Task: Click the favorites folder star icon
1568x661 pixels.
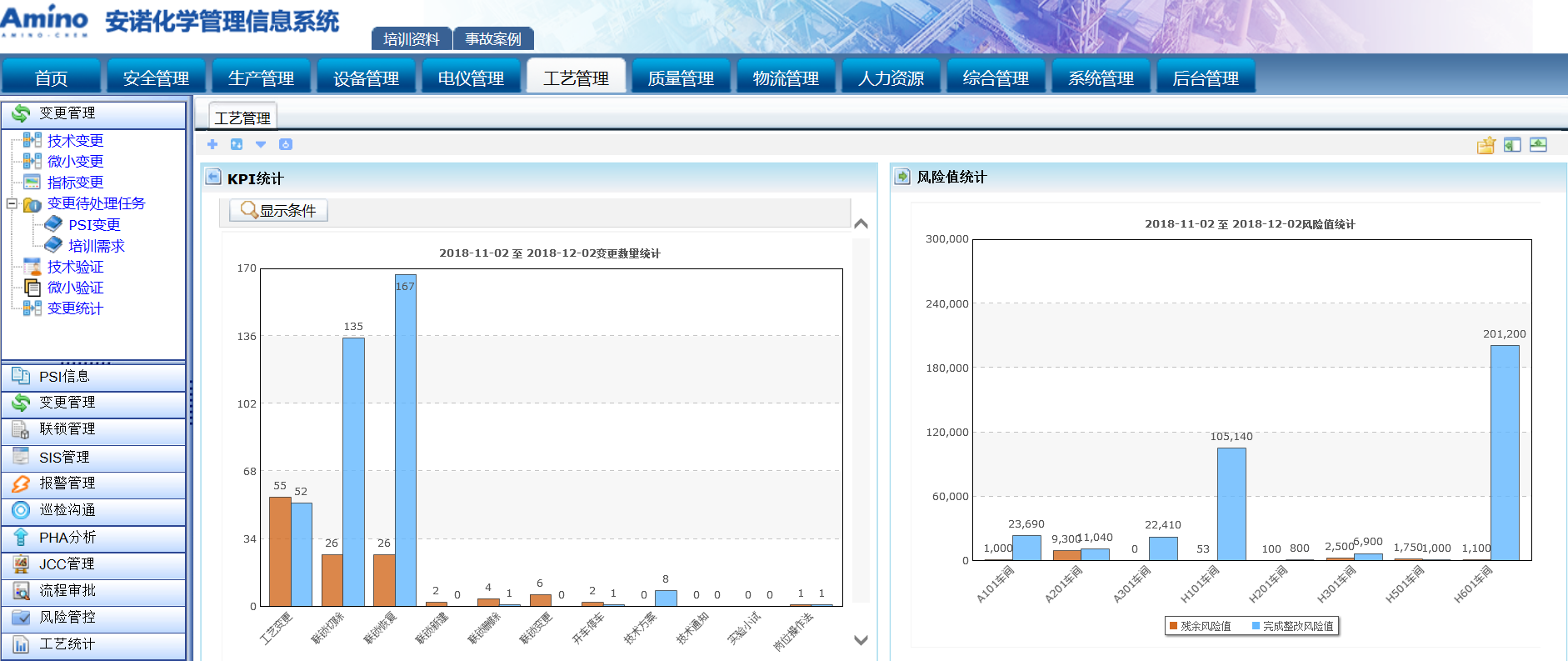Action: 1486,145
